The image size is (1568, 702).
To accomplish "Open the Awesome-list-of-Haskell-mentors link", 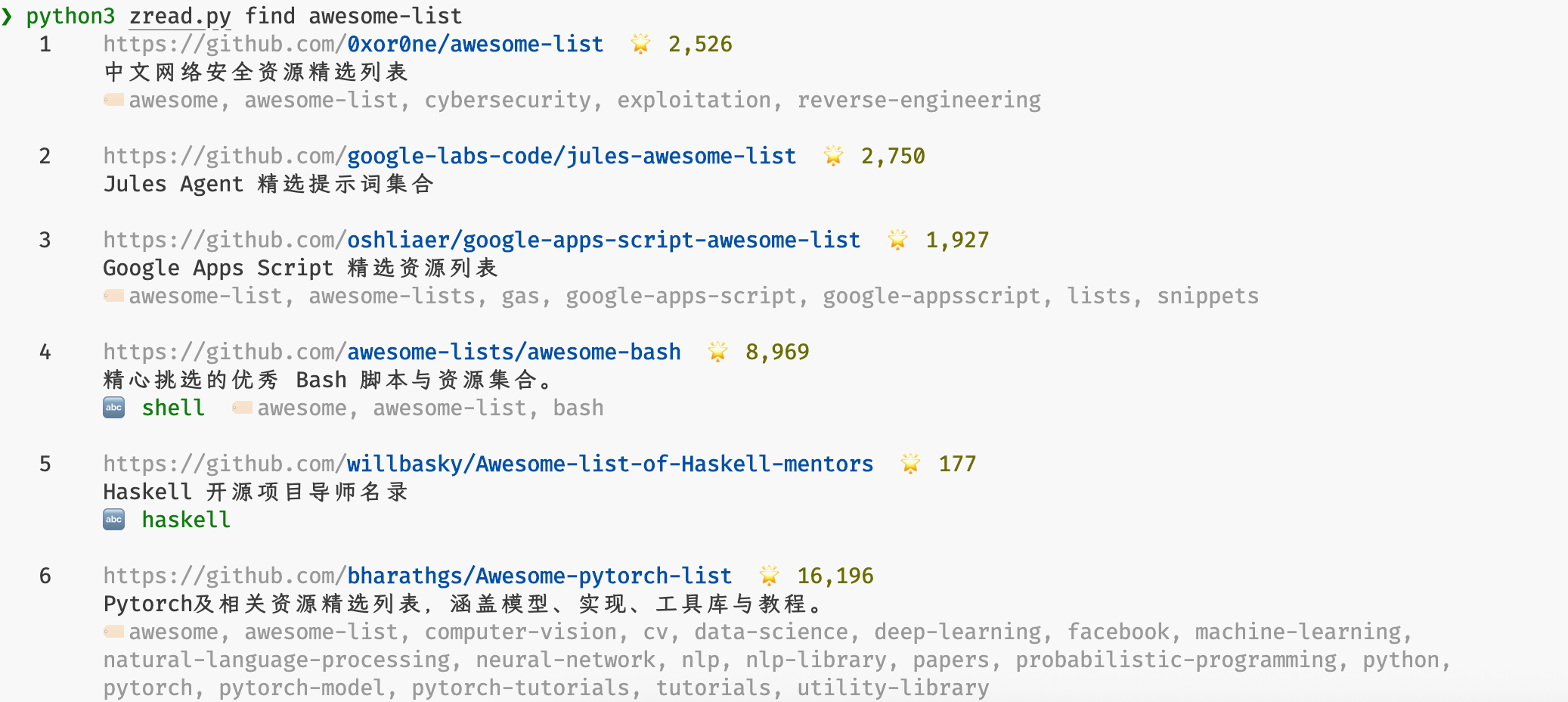I will (609, 464).
